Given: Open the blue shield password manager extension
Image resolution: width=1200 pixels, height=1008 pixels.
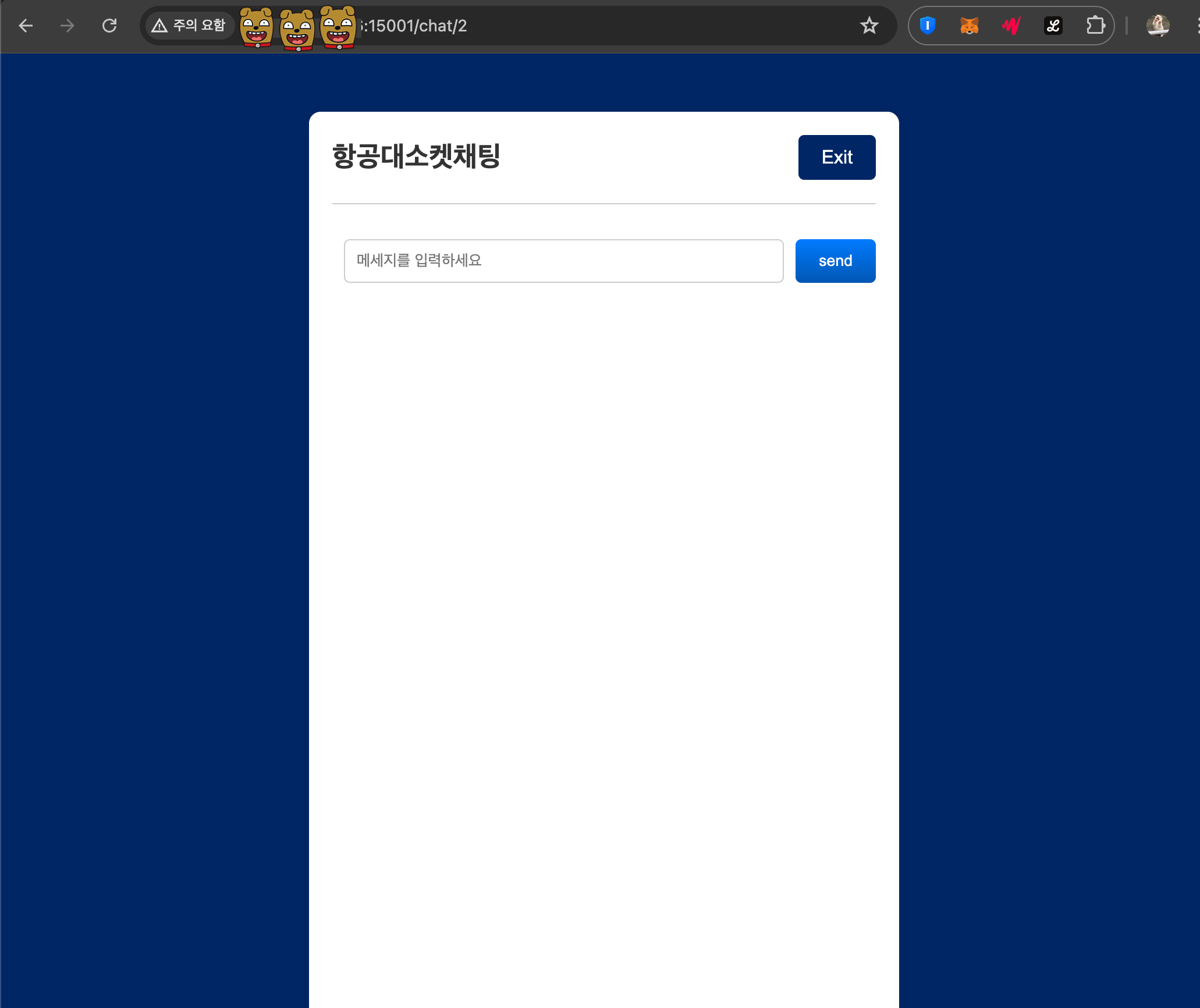Looking at the screenshot, I should coord(928,26).
